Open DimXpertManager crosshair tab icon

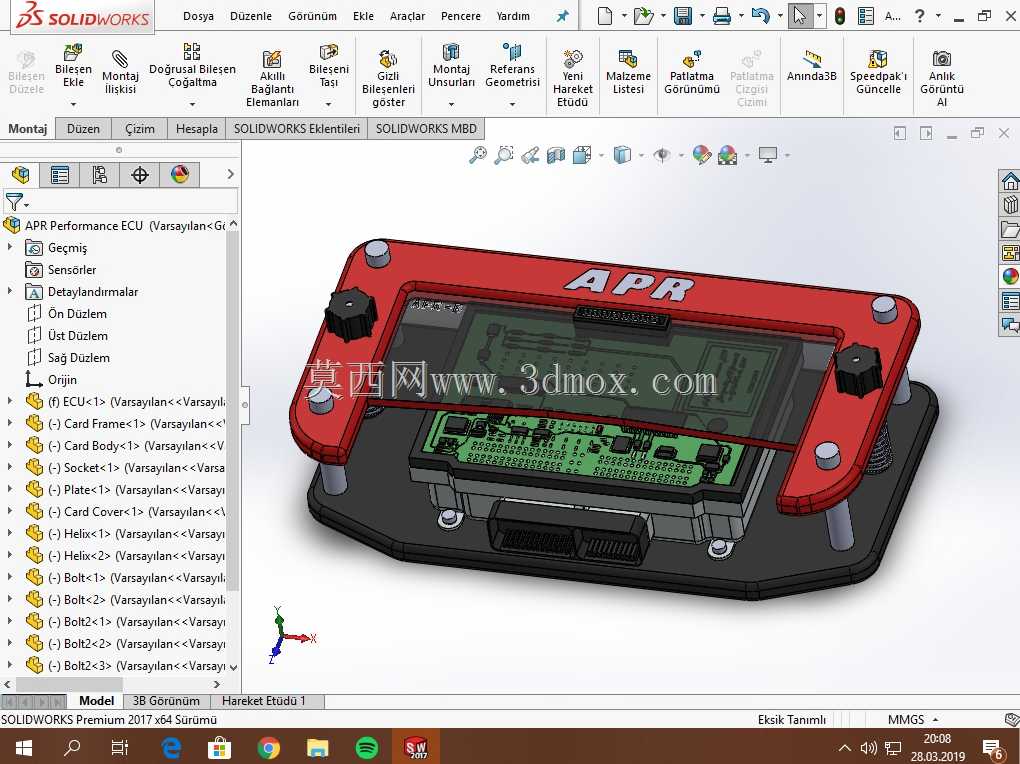click(139, 174)
